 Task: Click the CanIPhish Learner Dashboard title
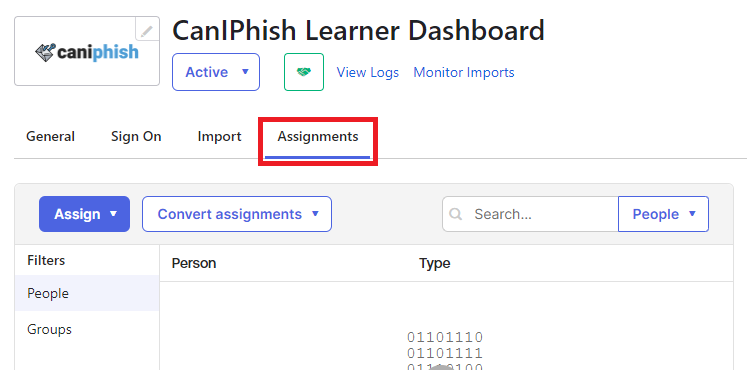coord(358,31)
